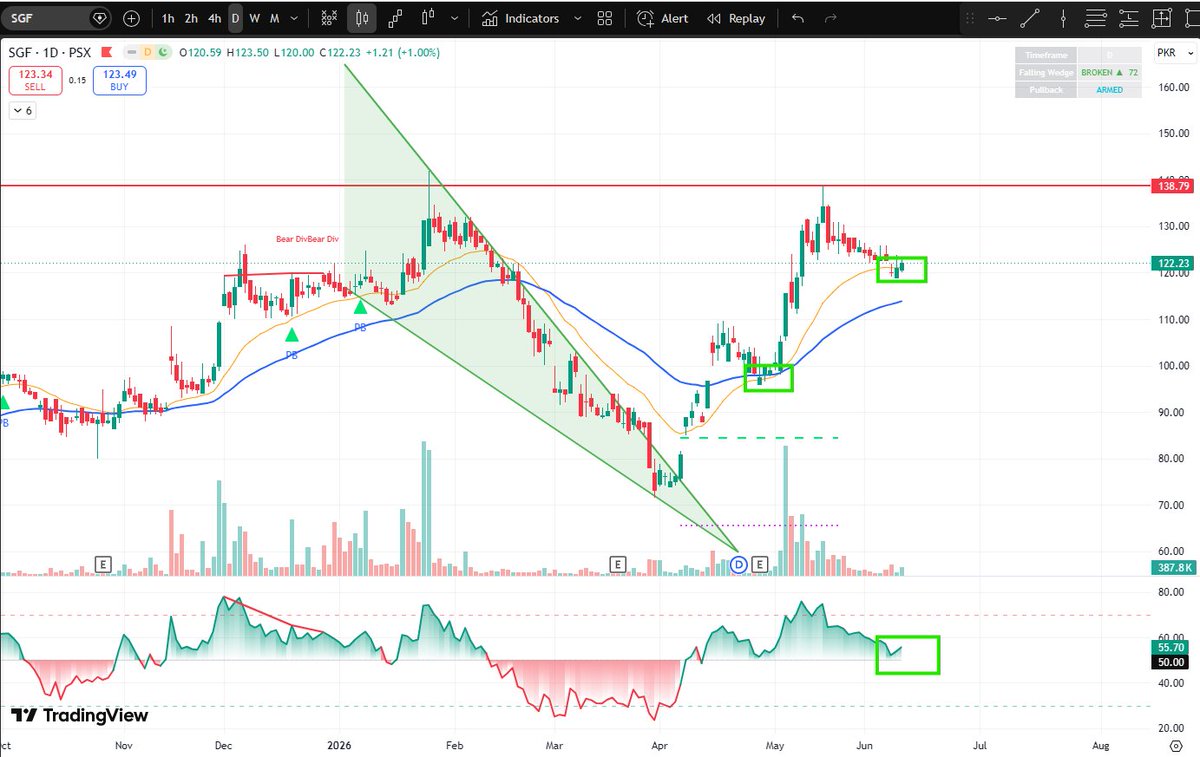The width and height of the screenshot is (1200, 757).
Task: Click the green PB triangle near January 2026
Action: 359,306
